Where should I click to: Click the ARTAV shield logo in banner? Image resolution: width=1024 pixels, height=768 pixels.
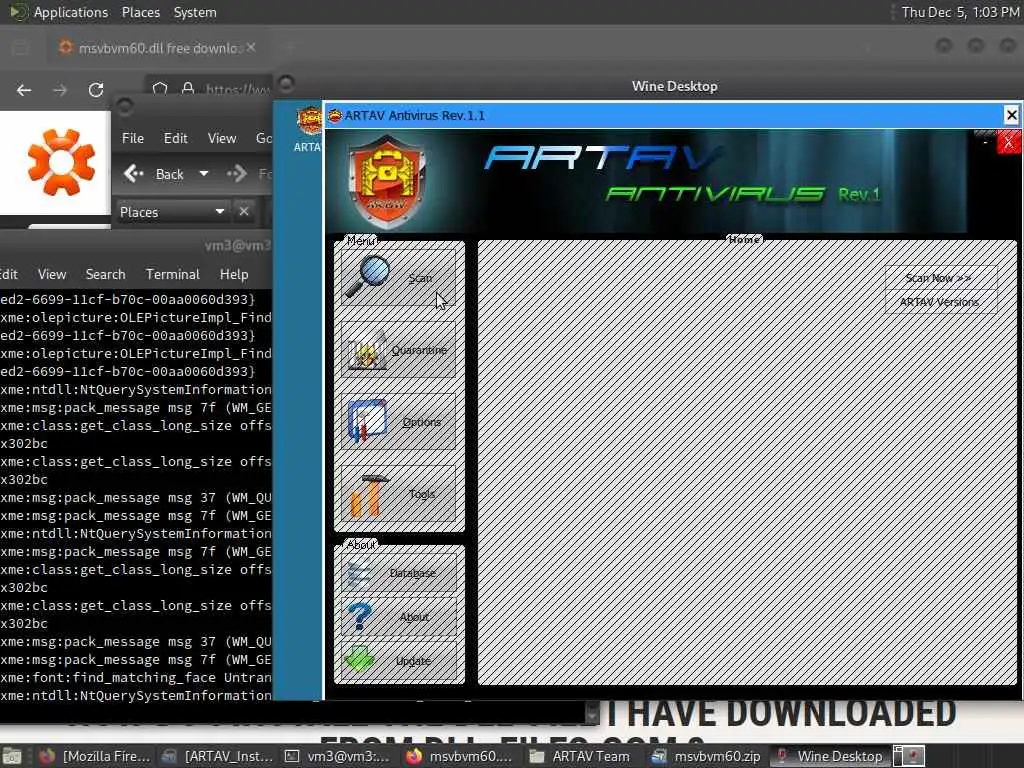[x=387, y=182]
